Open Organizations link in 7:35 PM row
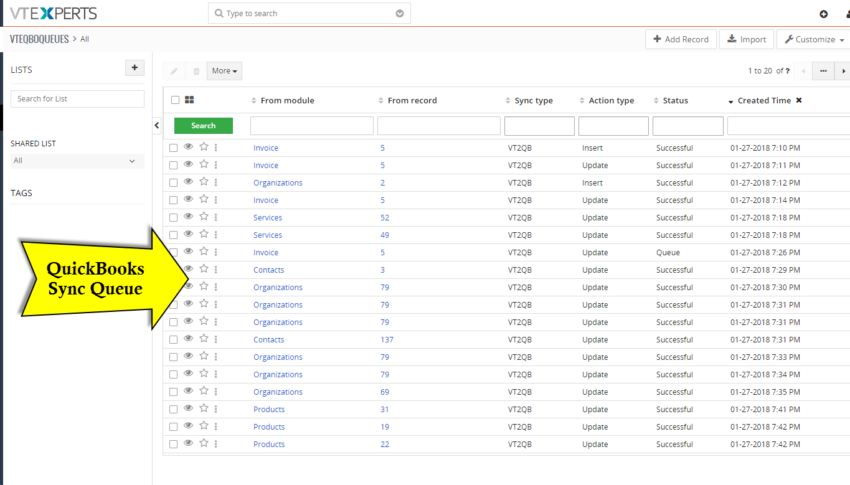 click(x=278, y=392)
